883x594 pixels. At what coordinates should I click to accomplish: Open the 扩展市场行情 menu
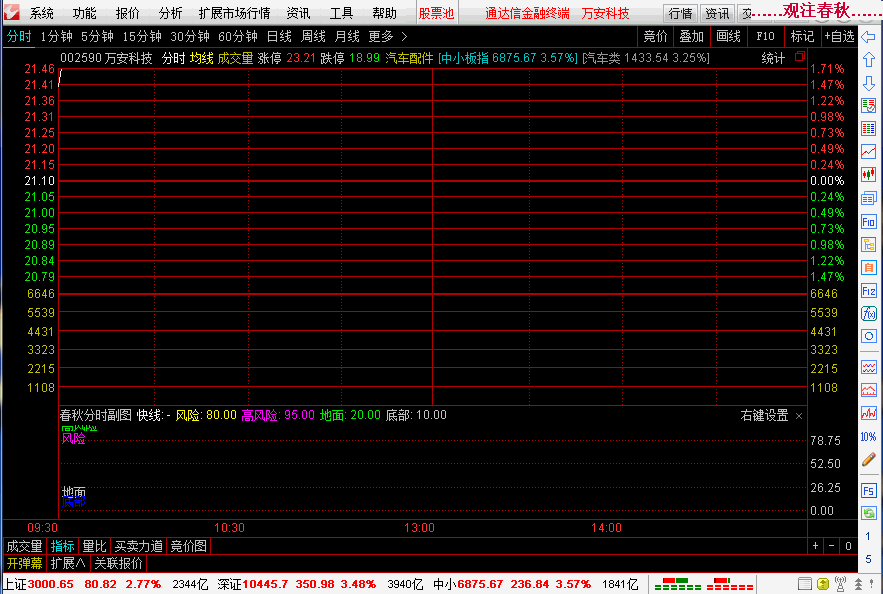(x=234, y=13)
